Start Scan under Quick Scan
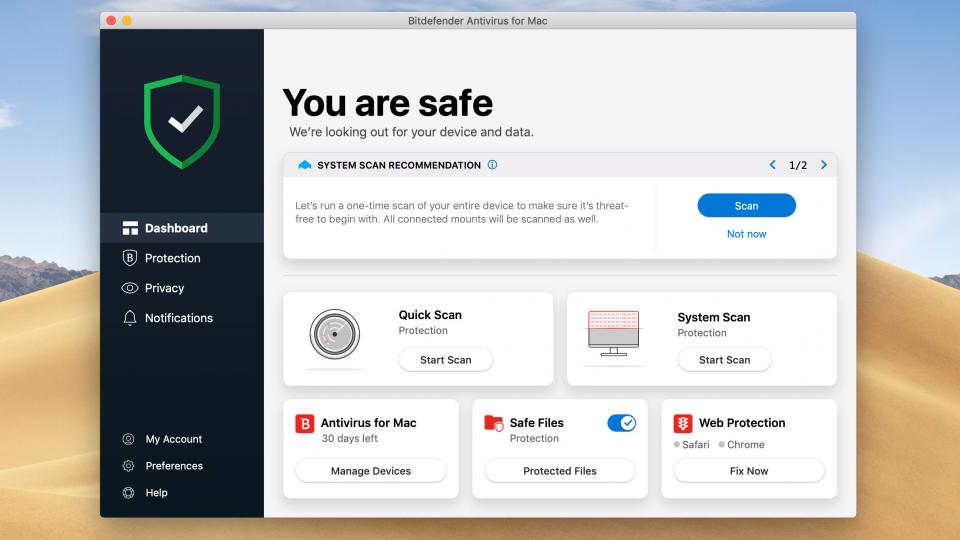Viewport: 960px width, 540px height. 446,360
